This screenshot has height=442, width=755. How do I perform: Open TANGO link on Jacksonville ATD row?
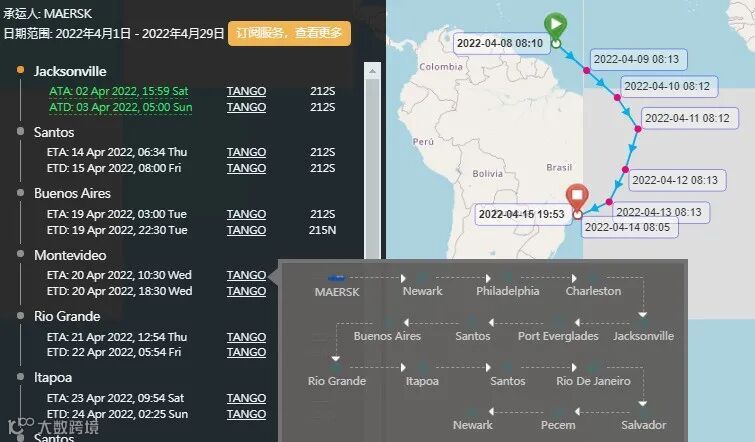pos(246,107)
